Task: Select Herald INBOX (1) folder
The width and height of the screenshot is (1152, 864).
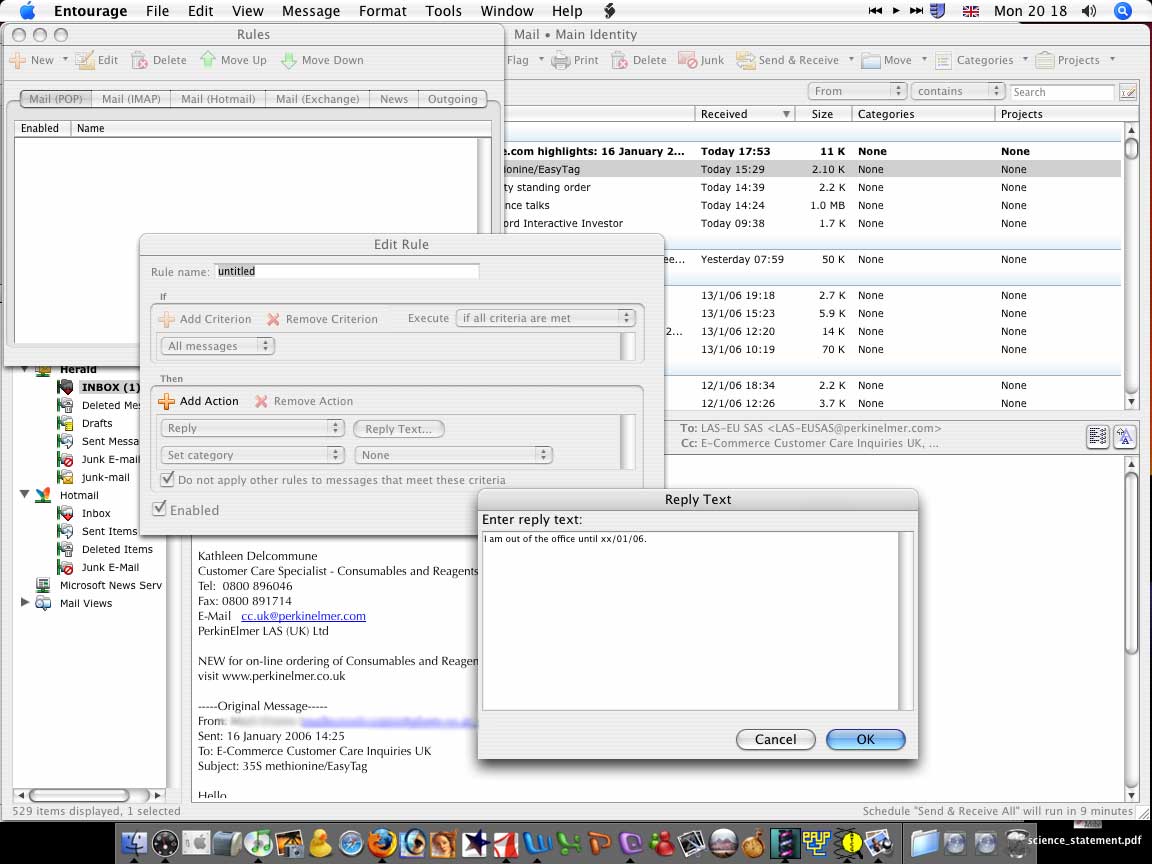Action: point(110,387)
